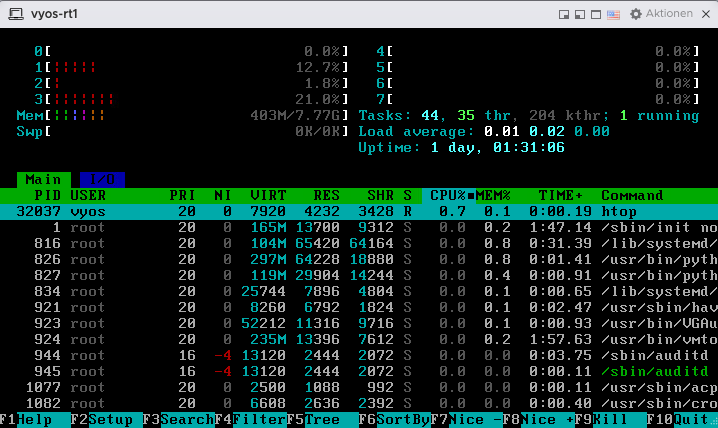Image resolution: width=718 pixels, height=428 pixels.
Task: Close the vyos-rt1 console window
Action: coord(705,14)
